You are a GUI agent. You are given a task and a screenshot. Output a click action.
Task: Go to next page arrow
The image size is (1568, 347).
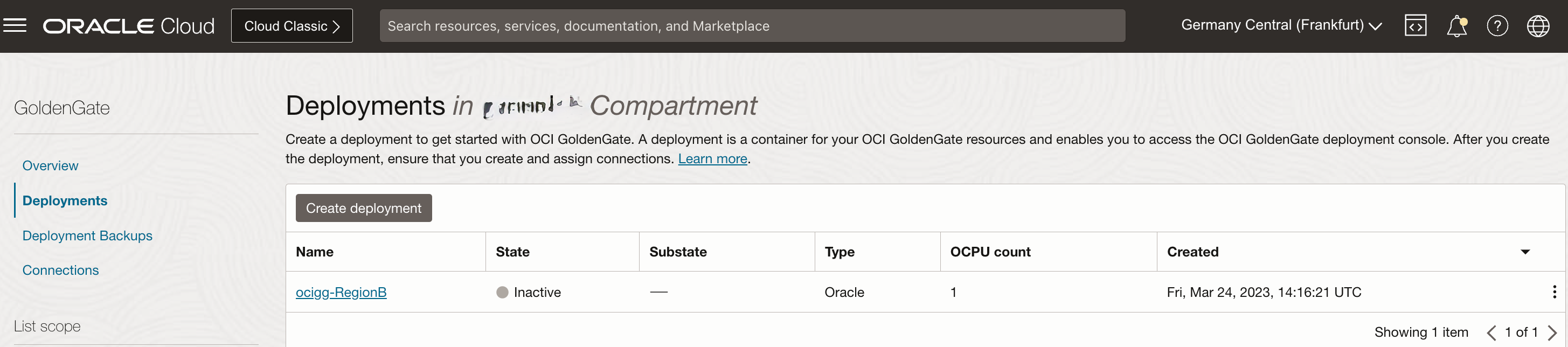[x=1551, y=332]
